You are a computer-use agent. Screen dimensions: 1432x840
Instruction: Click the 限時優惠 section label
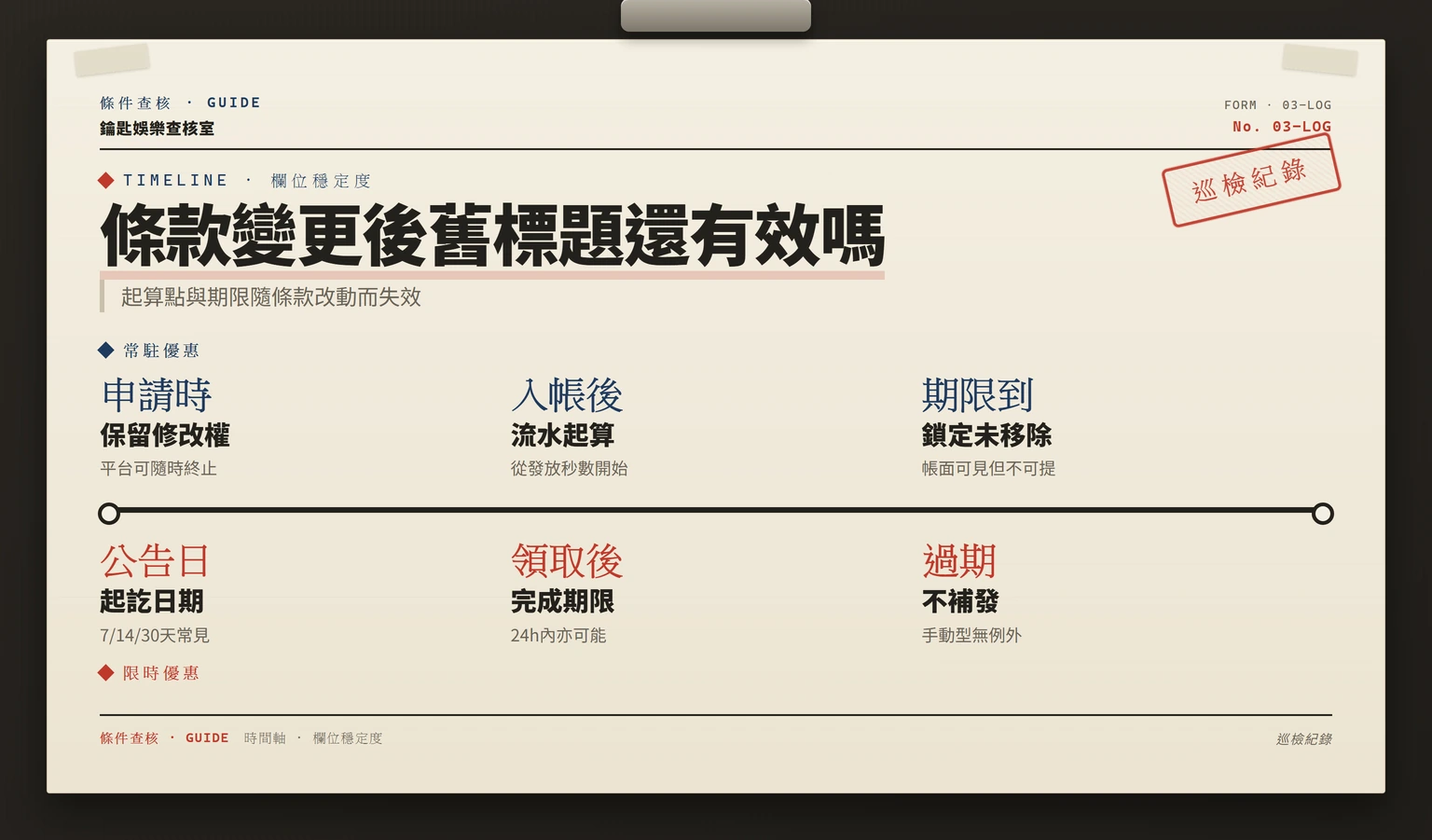161,673
